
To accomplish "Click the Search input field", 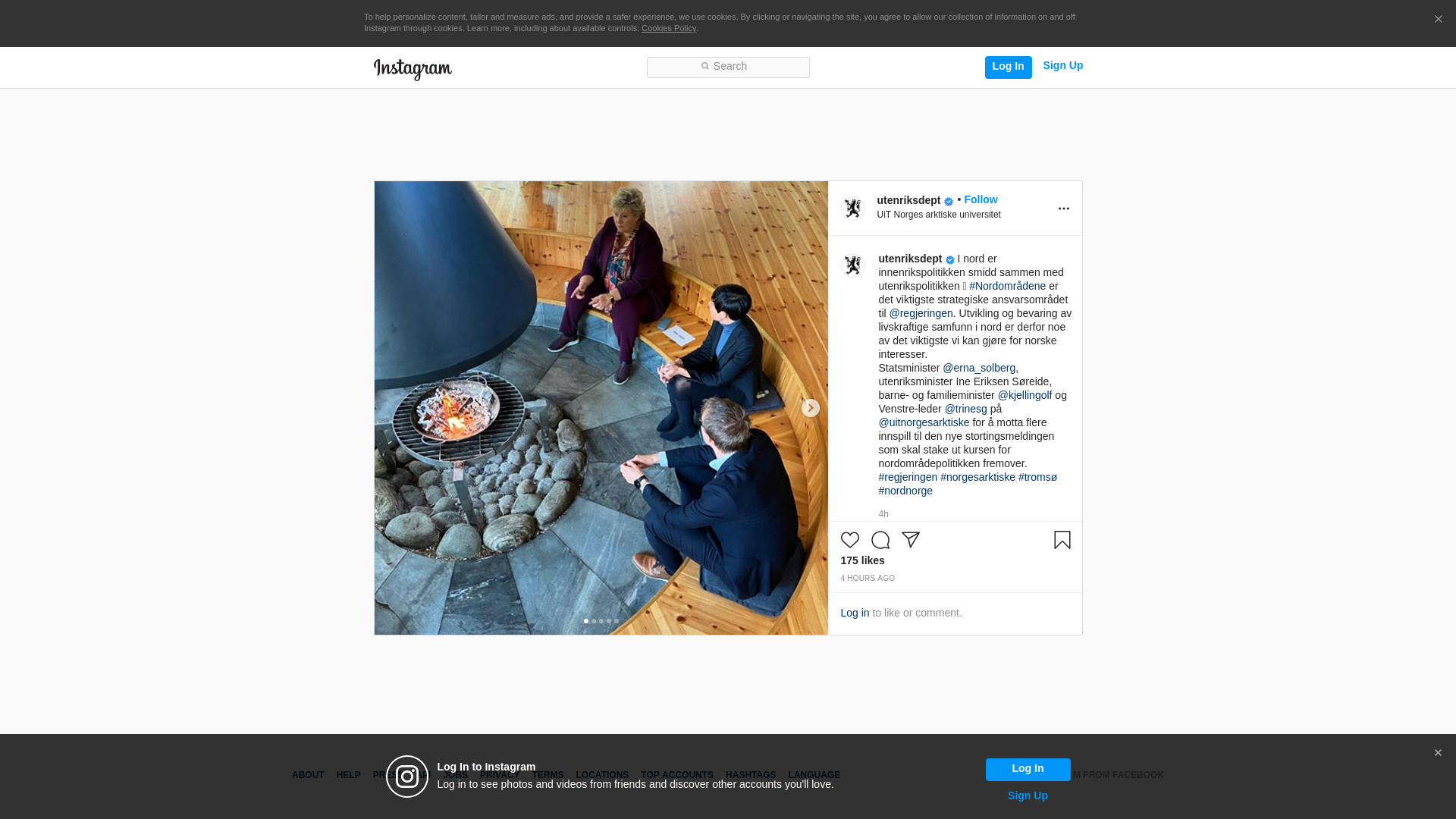I will tap(728, 67).
